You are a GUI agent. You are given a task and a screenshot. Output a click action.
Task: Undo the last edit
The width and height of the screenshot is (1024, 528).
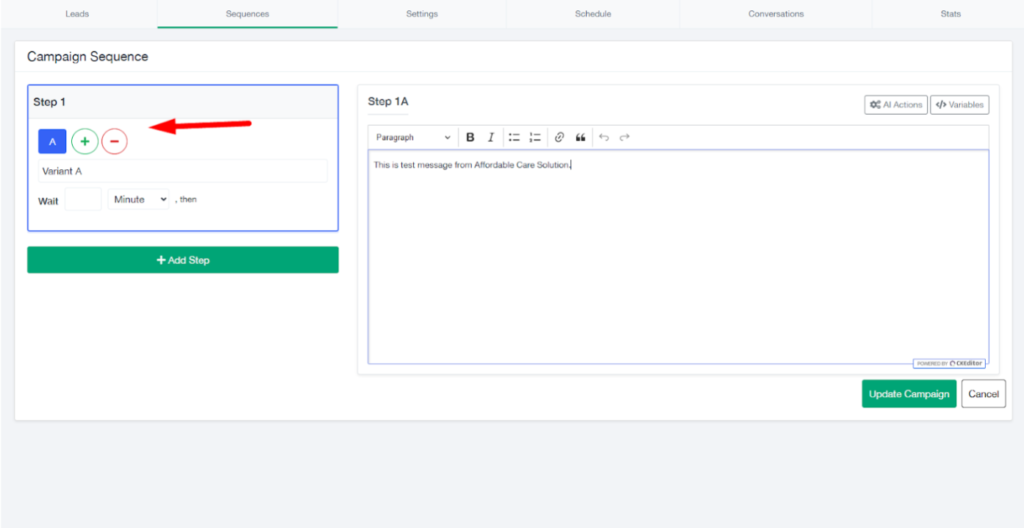[x=604, y=137]
